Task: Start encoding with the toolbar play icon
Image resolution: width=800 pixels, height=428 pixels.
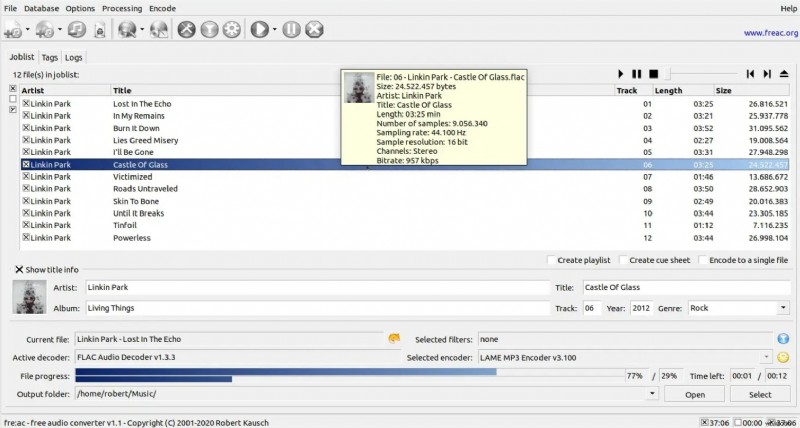Action: point(259,30)
